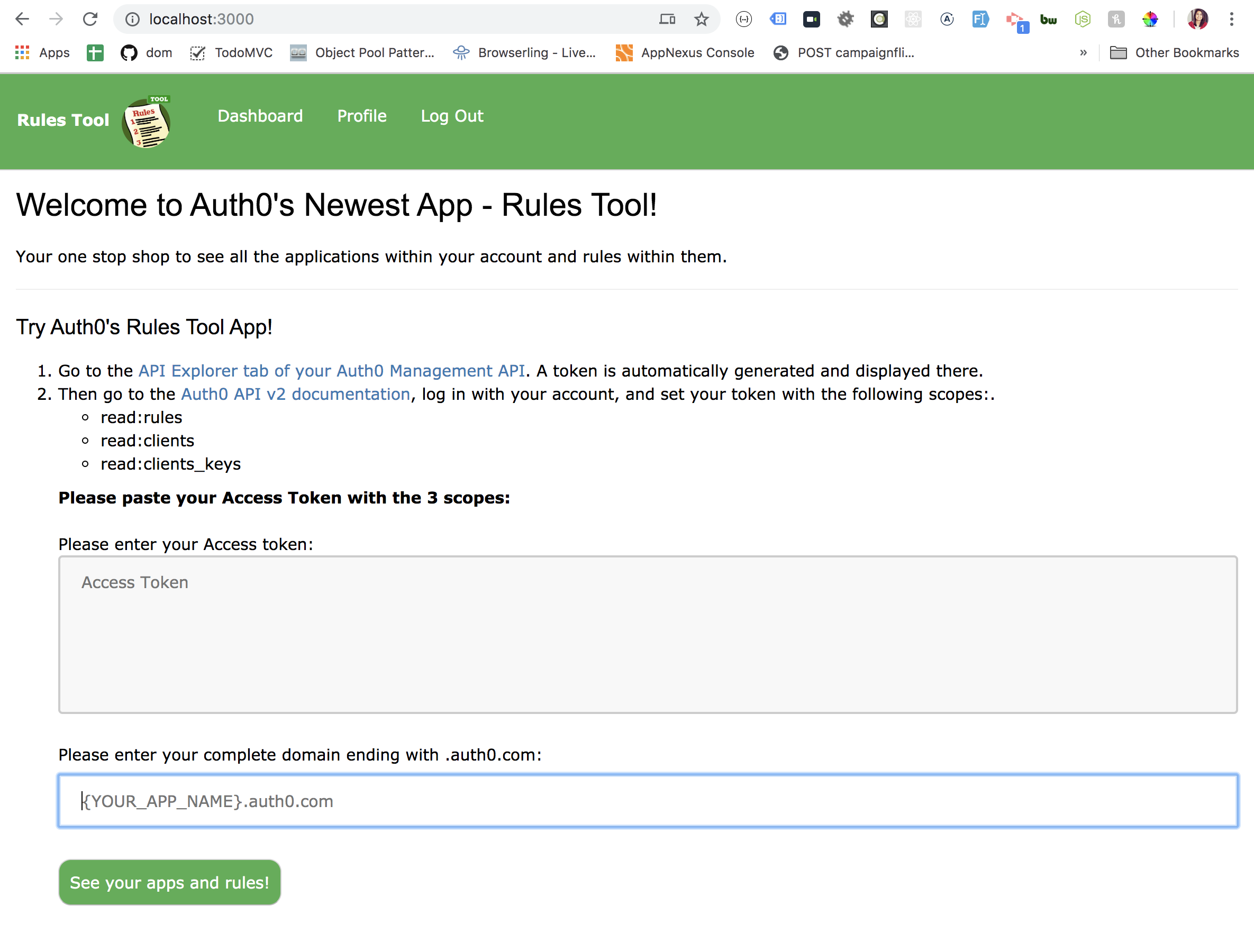This screenshot has height=952, width=1254.
Task: Click the JSON braces extension icon
Action: pyautogui.click(x=744, y=19)
